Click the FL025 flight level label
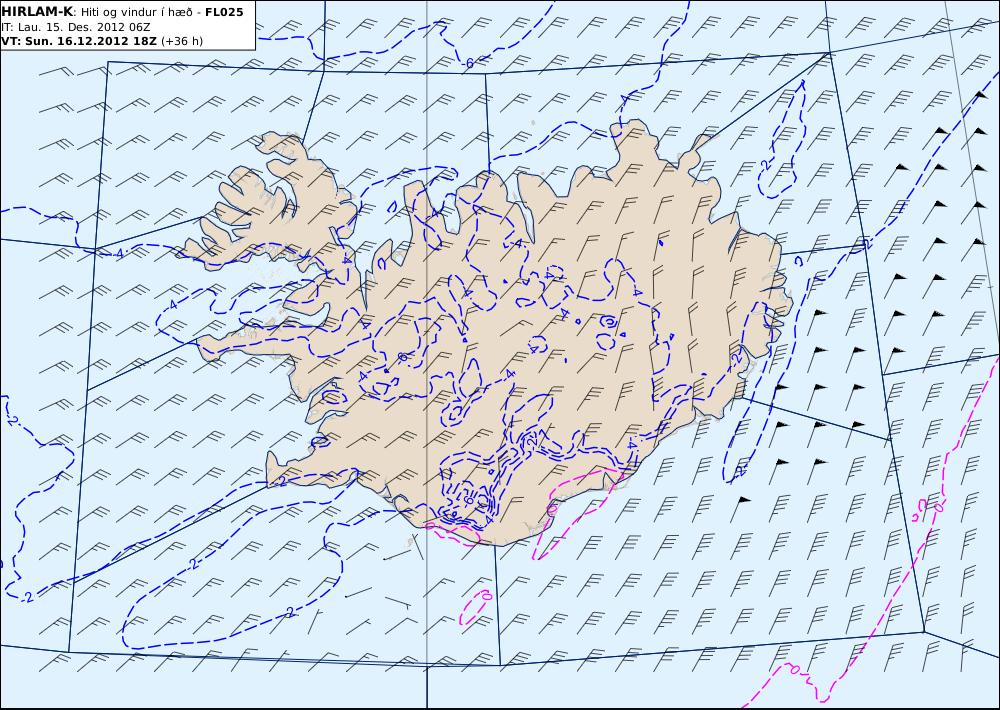Viewport: 1000px width, 710px height. point(224,12)
